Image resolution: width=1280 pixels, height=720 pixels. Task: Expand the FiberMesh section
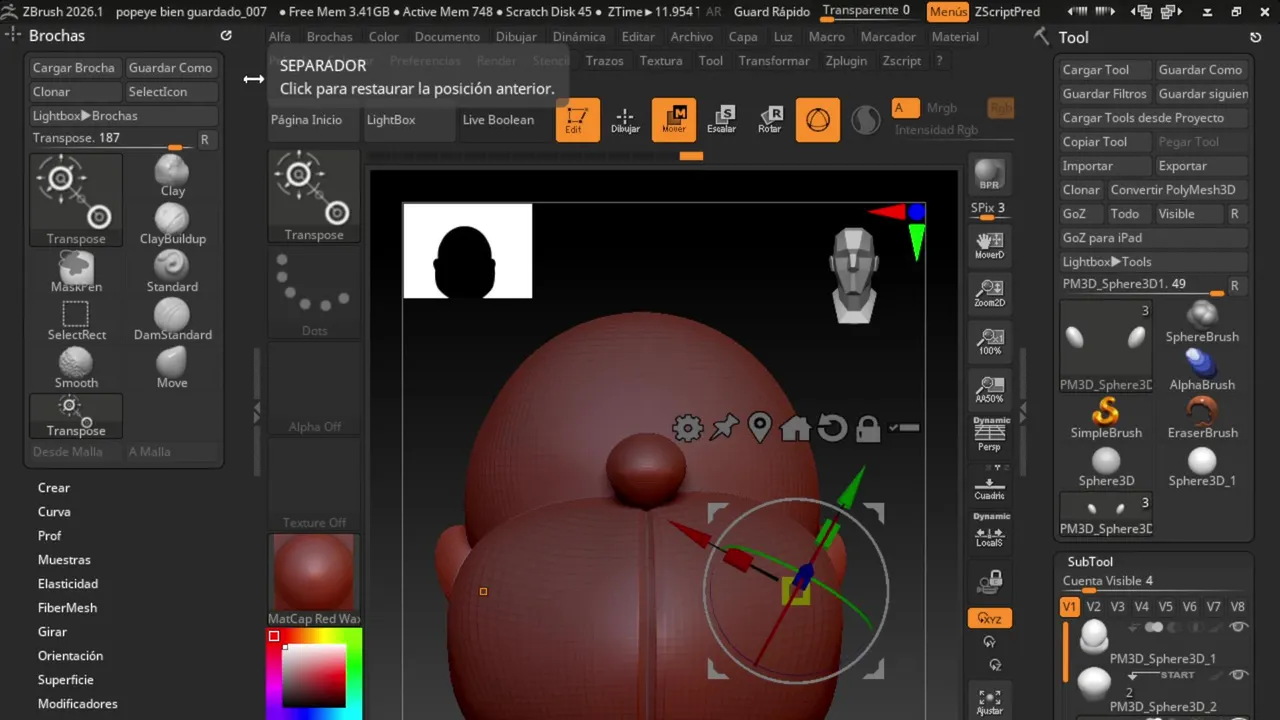click(67, 608)
